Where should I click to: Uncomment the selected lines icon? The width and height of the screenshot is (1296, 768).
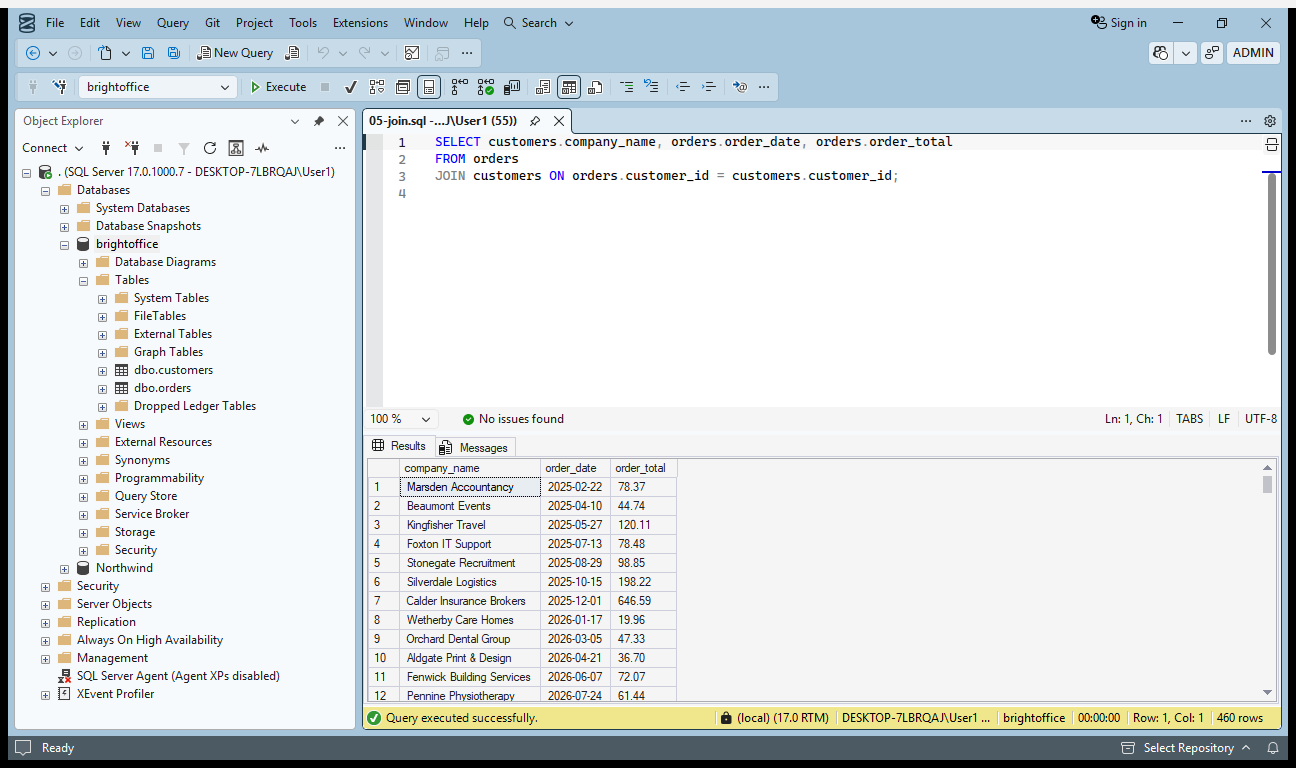(x=651, y=87)
